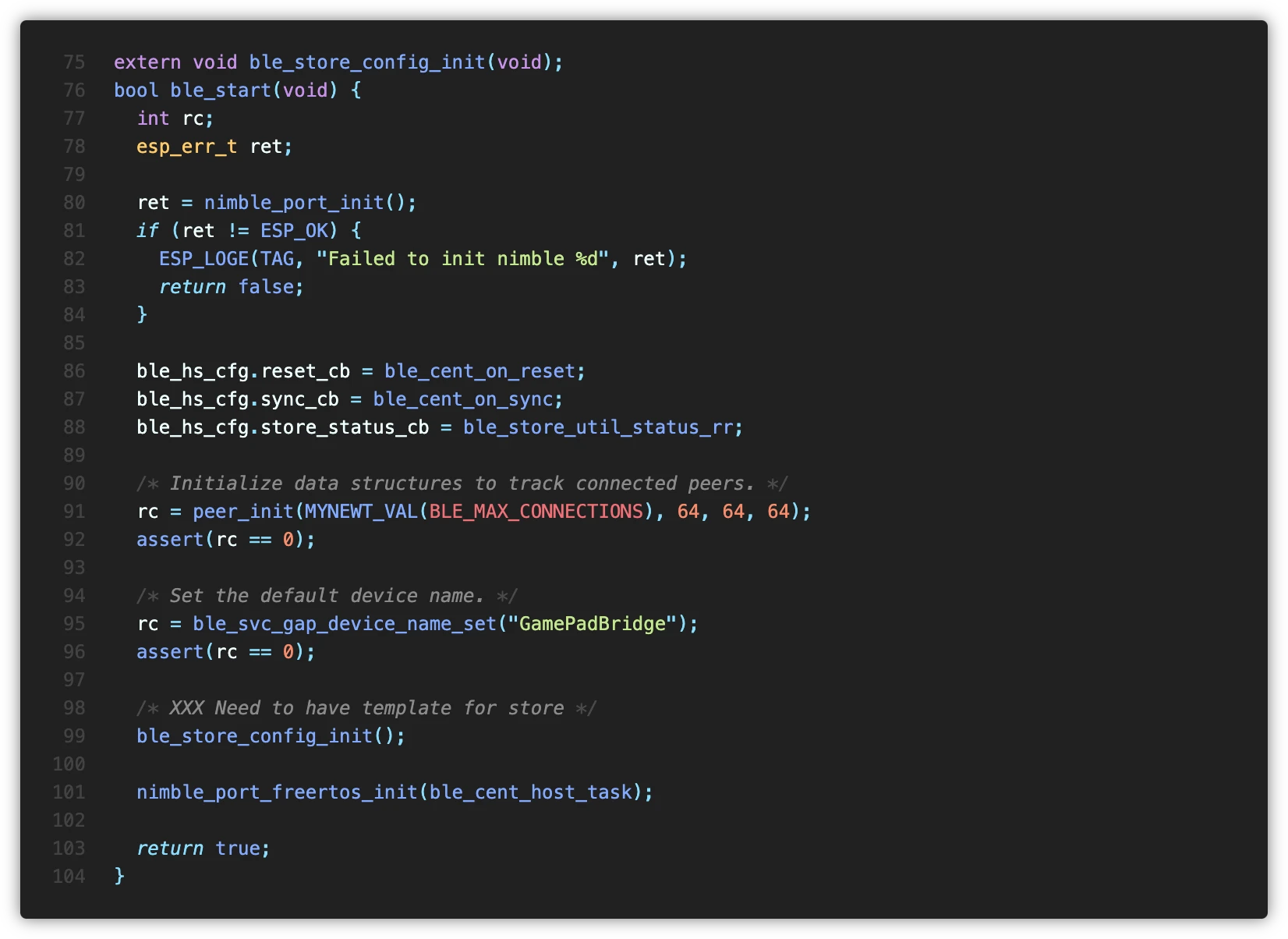Click the ble_cent_on_reset callback assignment
The height and width of the screenshot is (939, 1288).
[x=483, y=370]
